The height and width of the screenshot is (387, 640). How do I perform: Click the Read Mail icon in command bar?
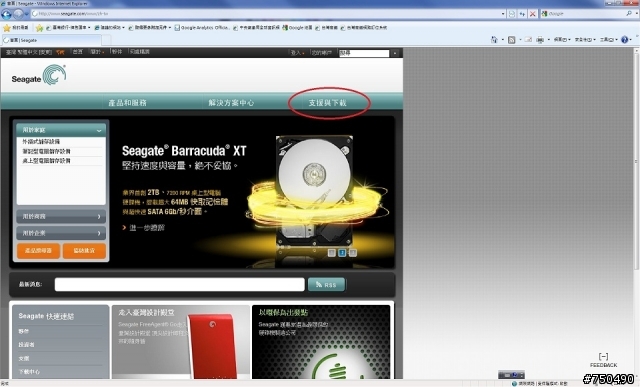528,40
